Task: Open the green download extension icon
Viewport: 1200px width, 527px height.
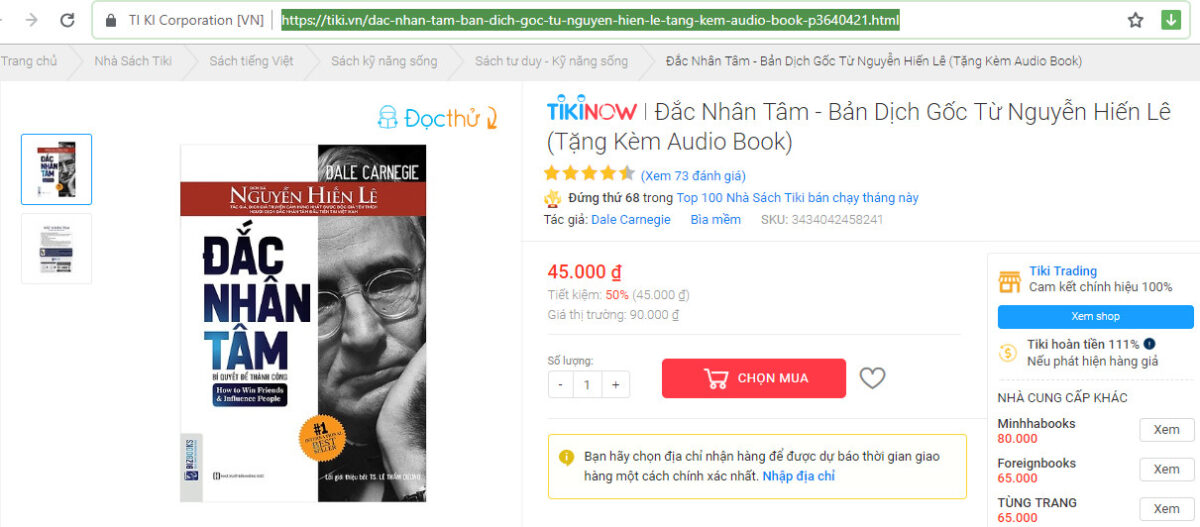Action: tap(1170, 20)
